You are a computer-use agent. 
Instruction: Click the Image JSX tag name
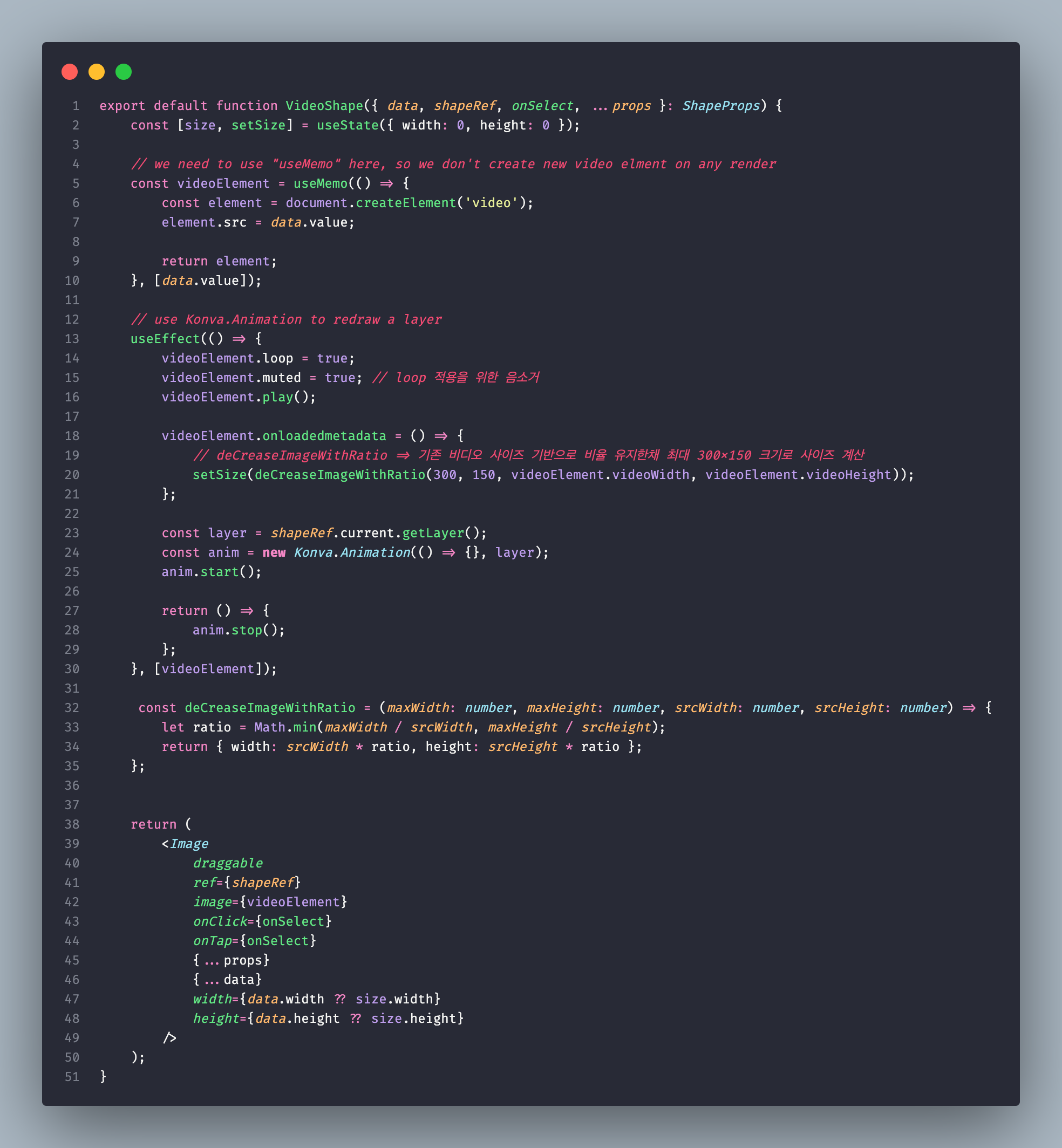[x=189, y=844]
